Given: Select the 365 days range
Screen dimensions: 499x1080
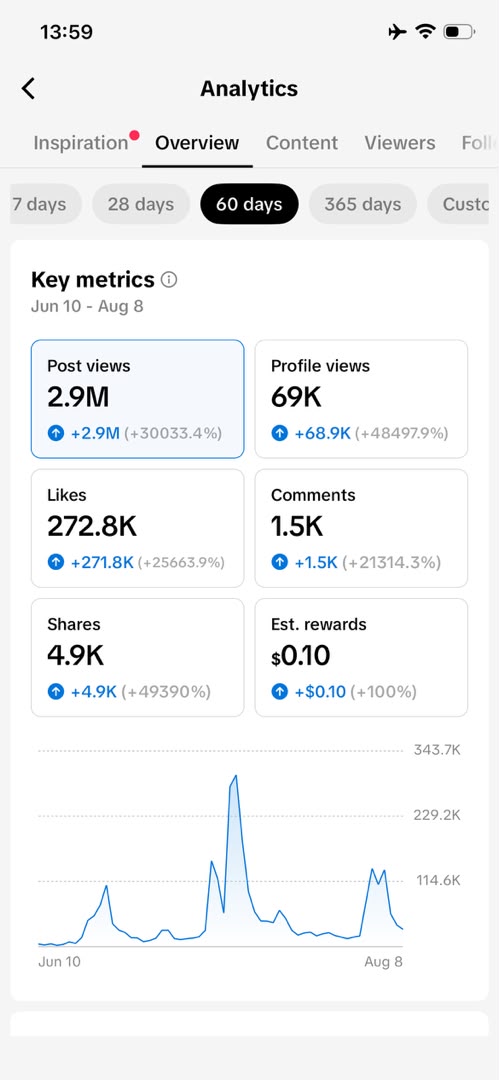Looking at the screenshot, I should coord(363,204).
